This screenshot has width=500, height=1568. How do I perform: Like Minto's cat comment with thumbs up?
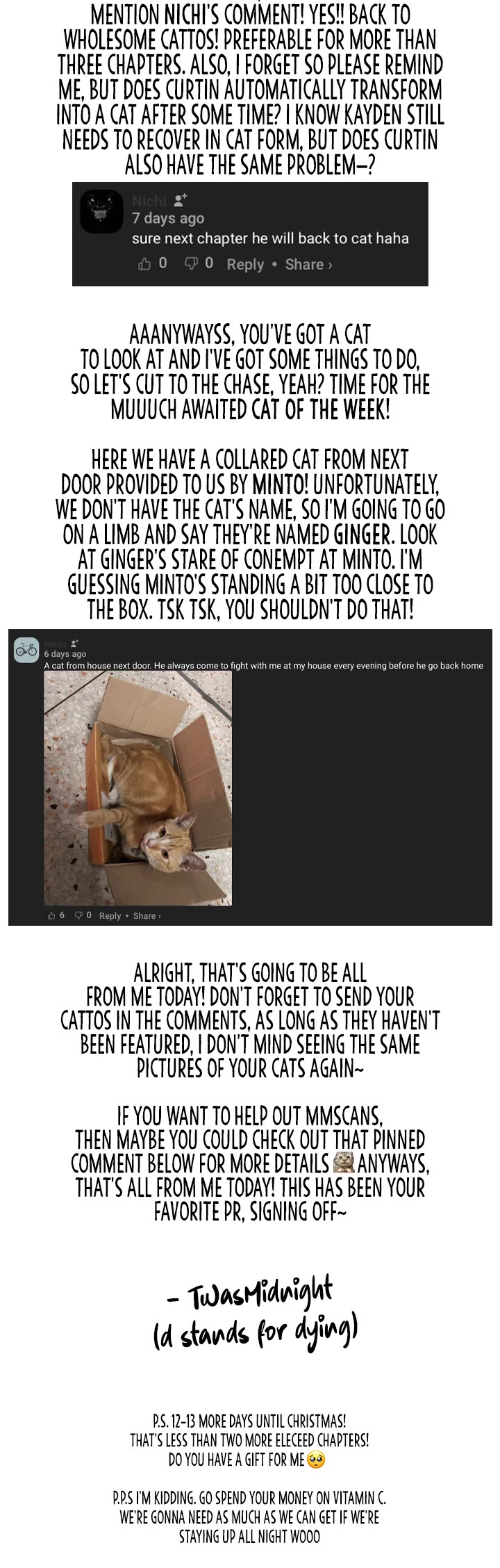coord(51,915)
